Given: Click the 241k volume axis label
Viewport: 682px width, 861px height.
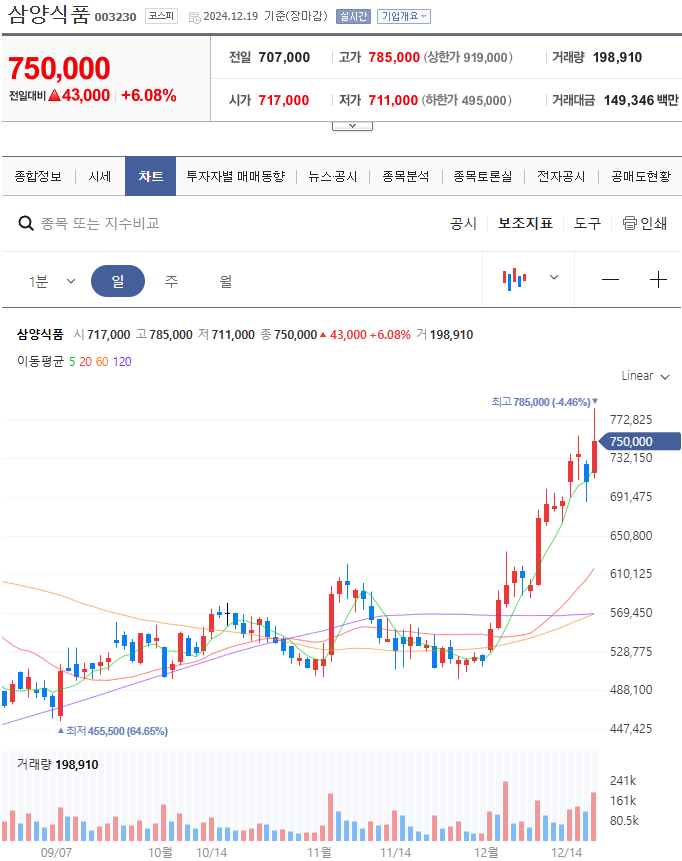Looking at the screenshot, I should (623, 780).
